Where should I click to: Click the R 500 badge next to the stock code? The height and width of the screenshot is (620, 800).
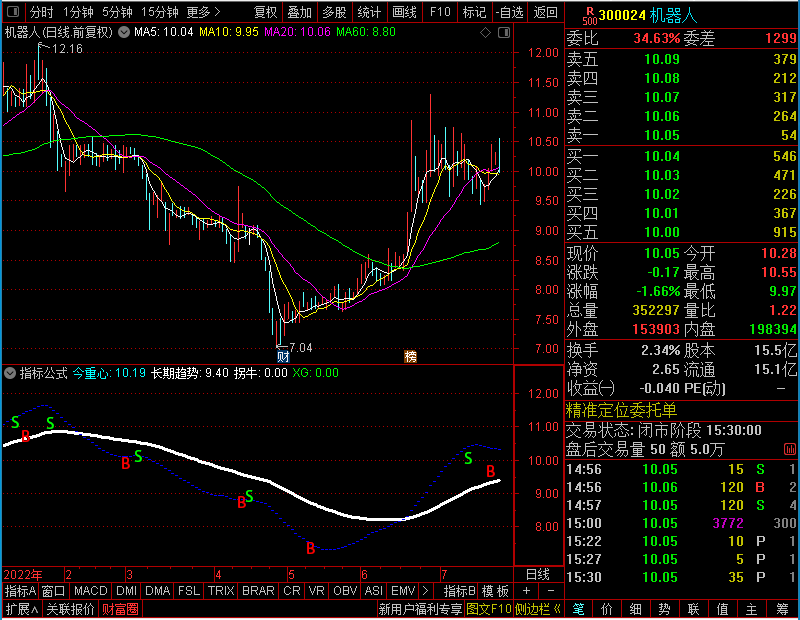click(589, 16)
